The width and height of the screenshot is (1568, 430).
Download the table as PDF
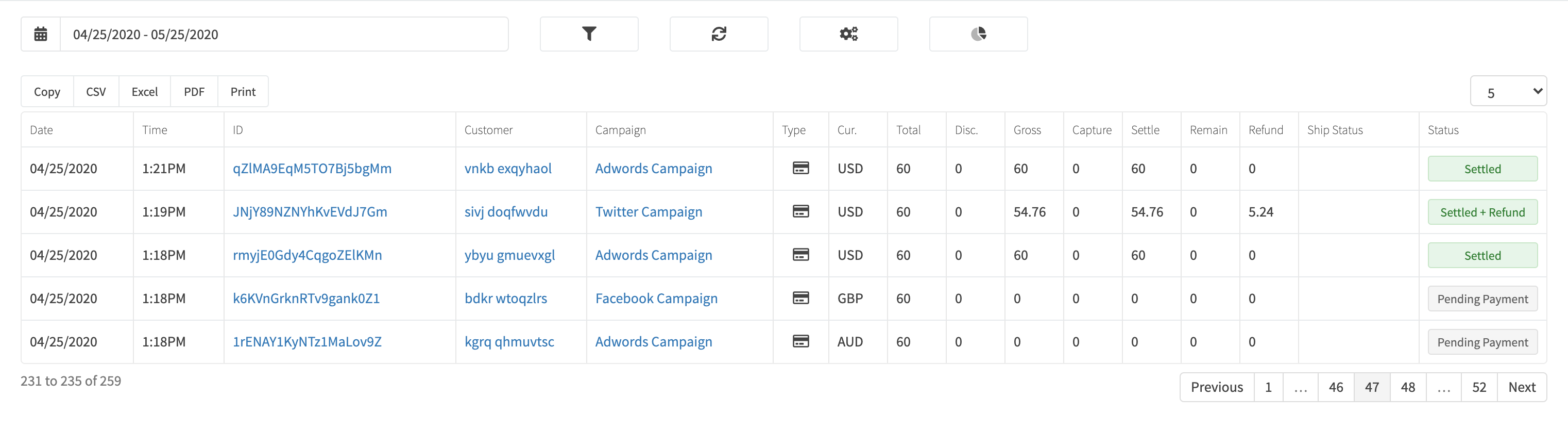point(194,91)
